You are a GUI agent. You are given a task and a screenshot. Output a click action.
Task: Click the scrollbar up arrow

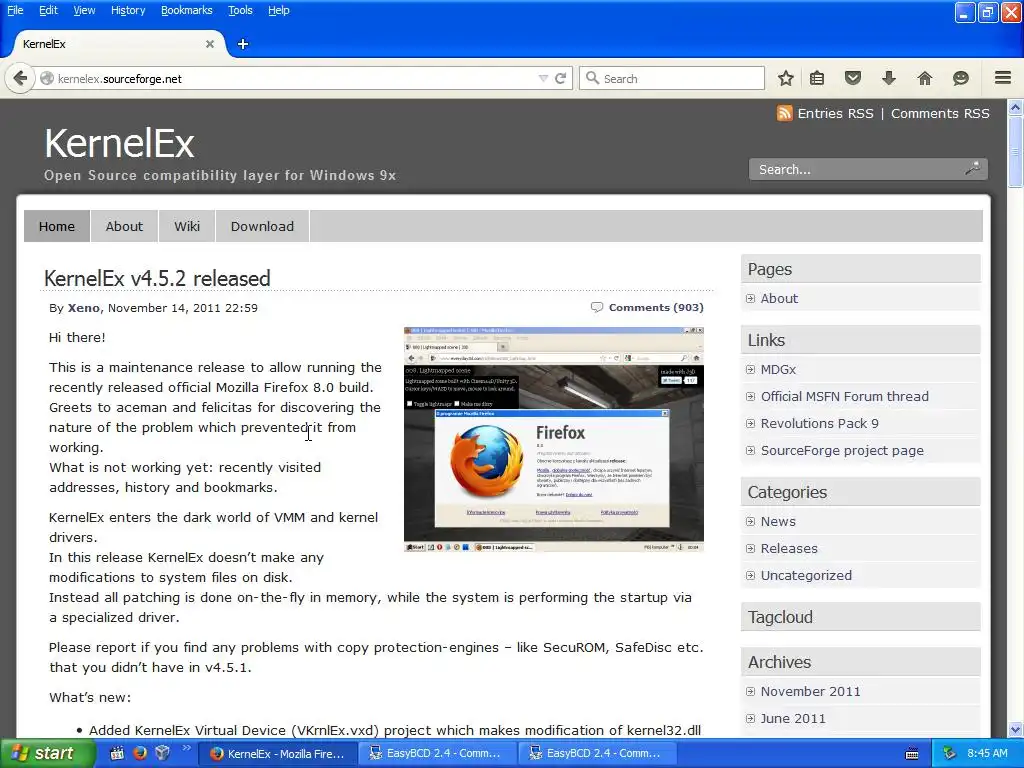[x=1016, y=107]
